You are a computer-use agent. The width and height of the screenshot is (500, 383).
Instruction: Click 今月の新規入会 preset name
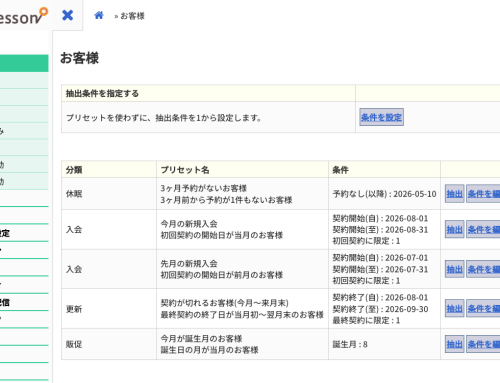tap(189, 224)
